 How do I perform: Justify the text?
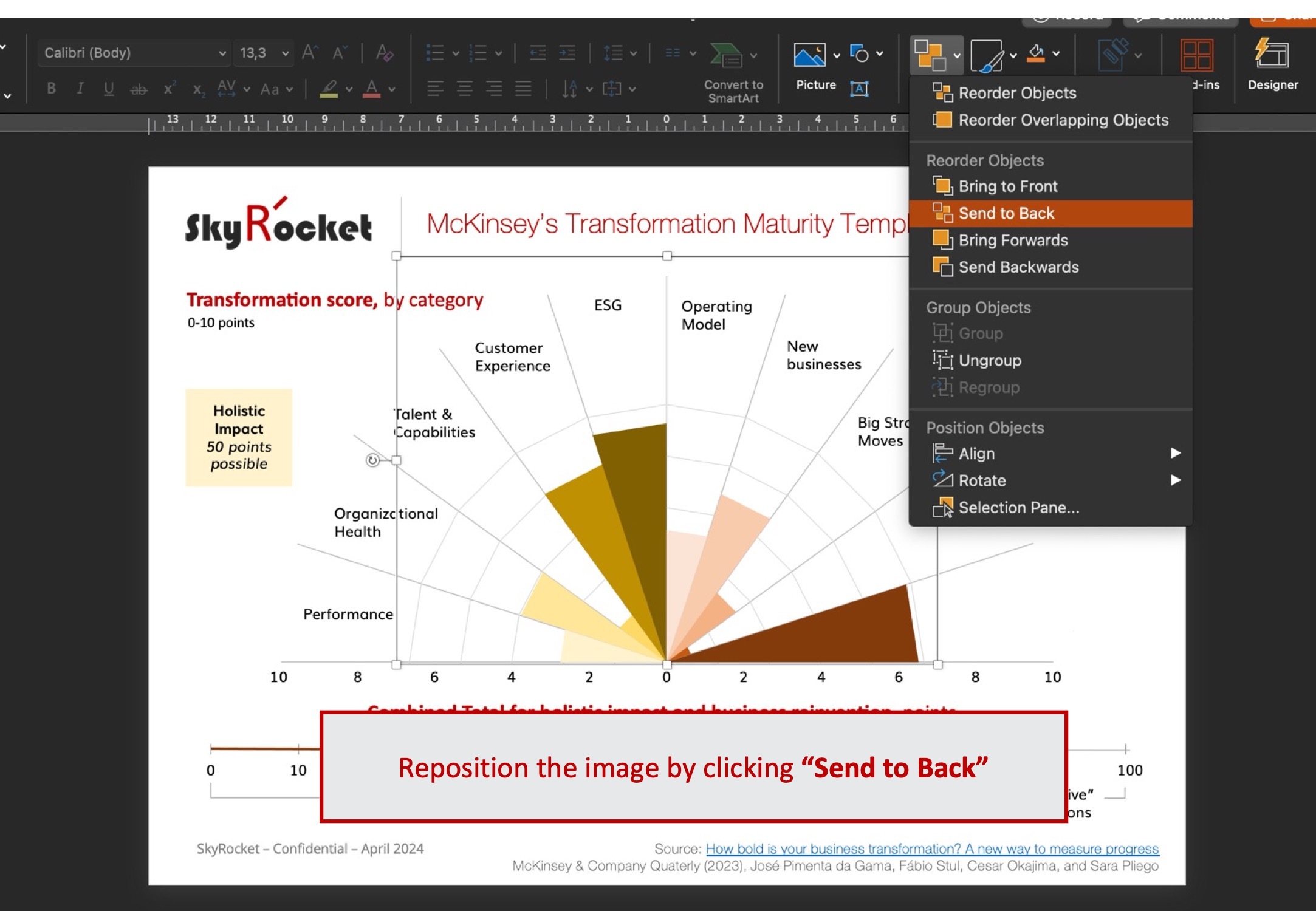[523, 89]
